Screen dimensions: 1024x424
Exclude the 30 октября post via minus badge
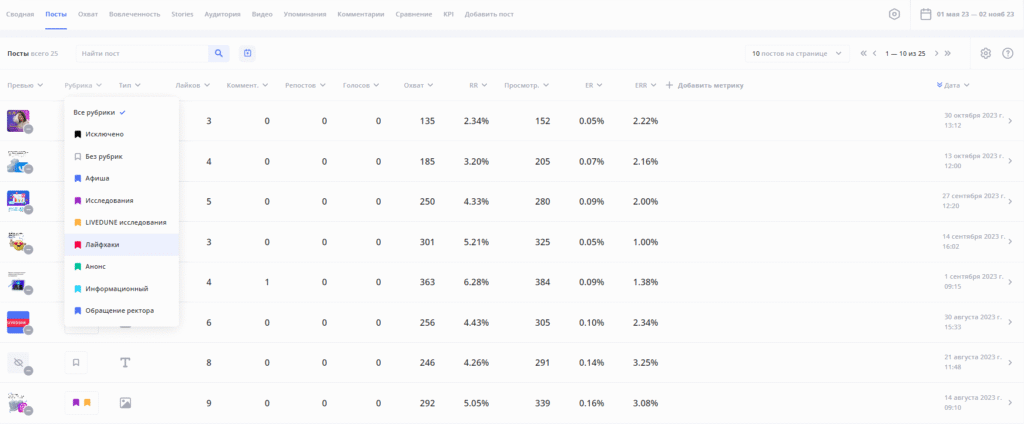[29, 129]
